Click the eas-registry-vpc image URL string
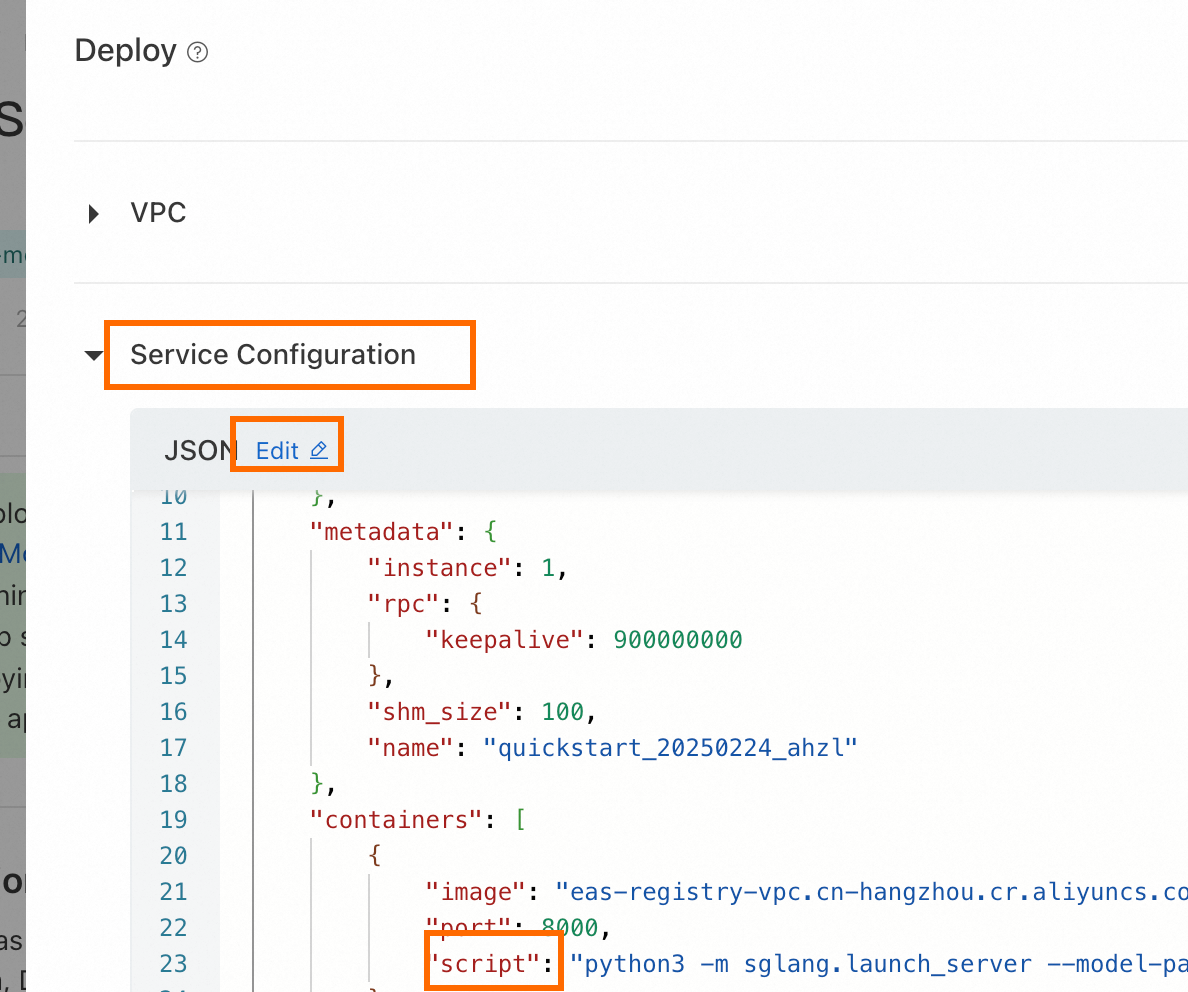Viewport: 1188px width, 992px height. click(870, 892)
